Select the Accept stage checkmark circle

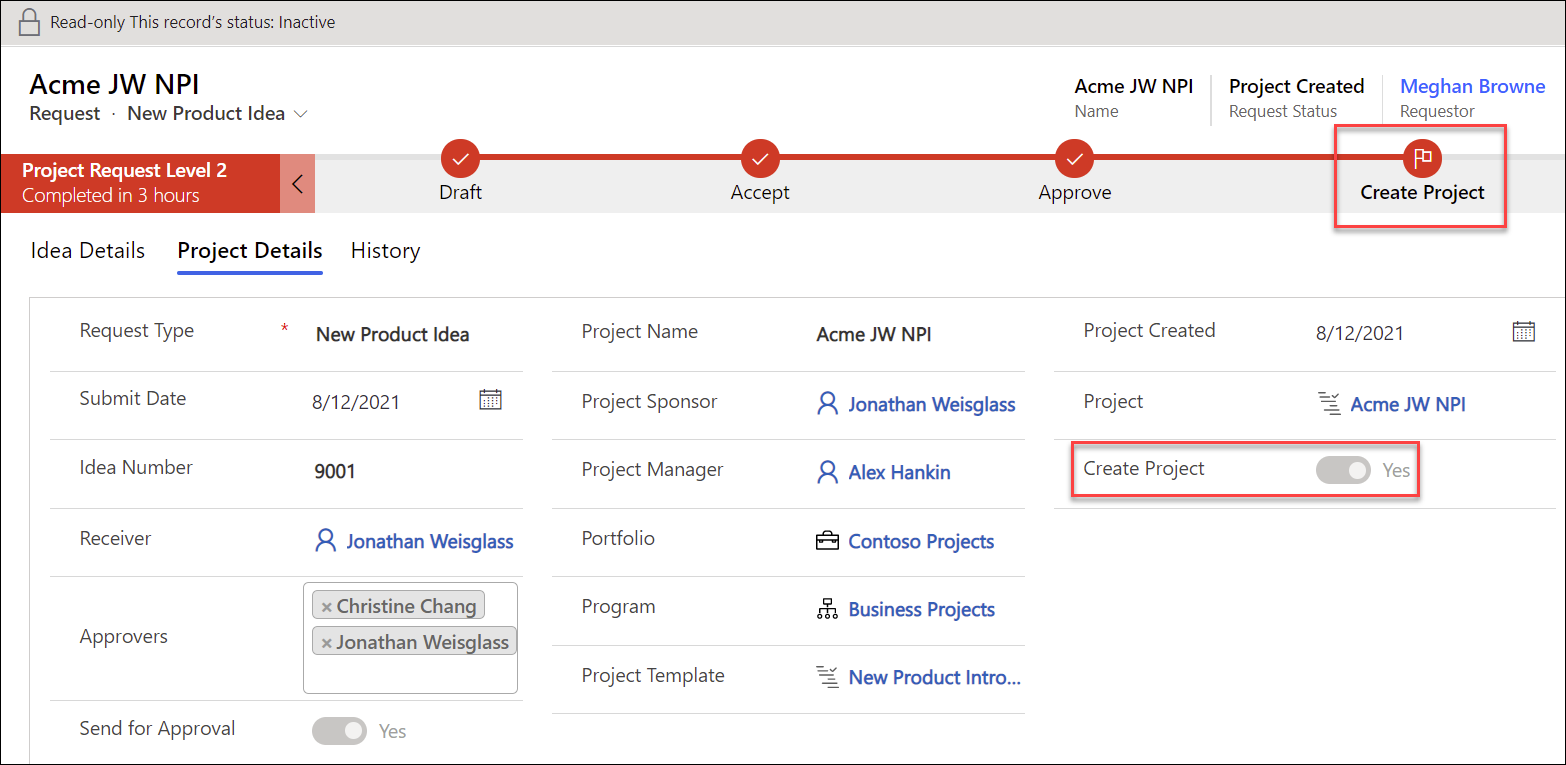pos(760,158)
